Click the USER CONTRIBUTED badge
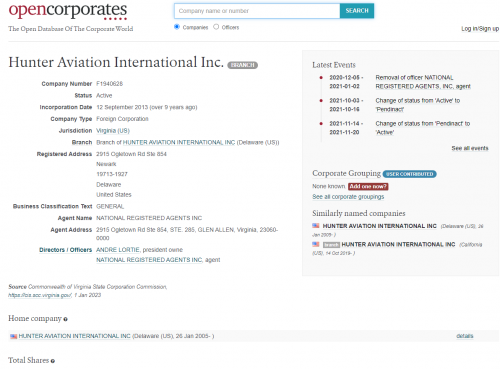 pyautogui.click(x=409, y=174)
